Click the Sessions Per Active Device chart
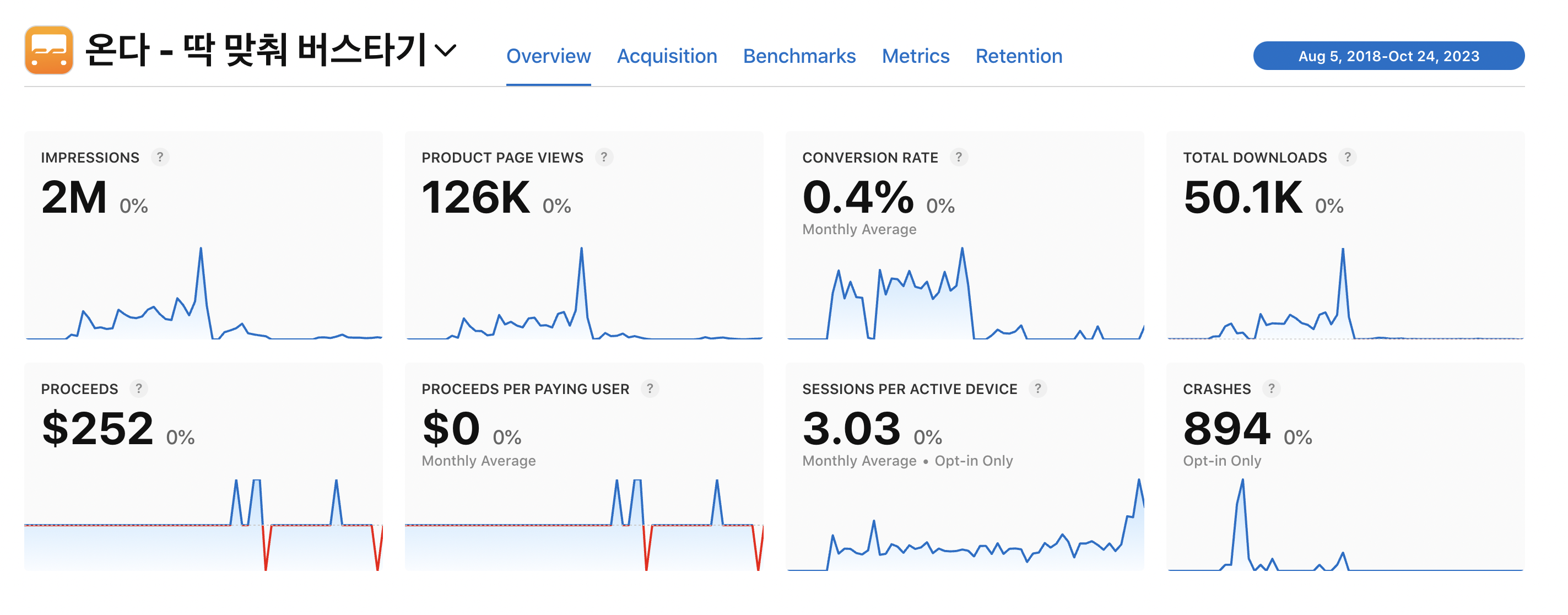The height and width of the screenshot is (615, 1568). click(x=965, y=525)
